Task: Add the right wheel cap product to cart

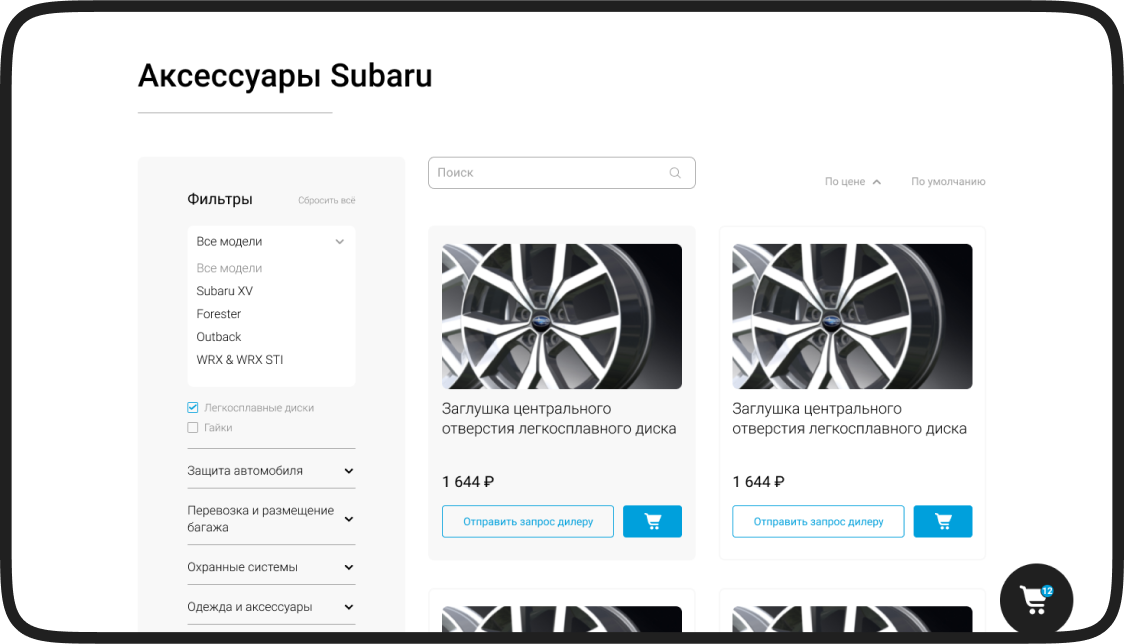Action: (943, 521)
